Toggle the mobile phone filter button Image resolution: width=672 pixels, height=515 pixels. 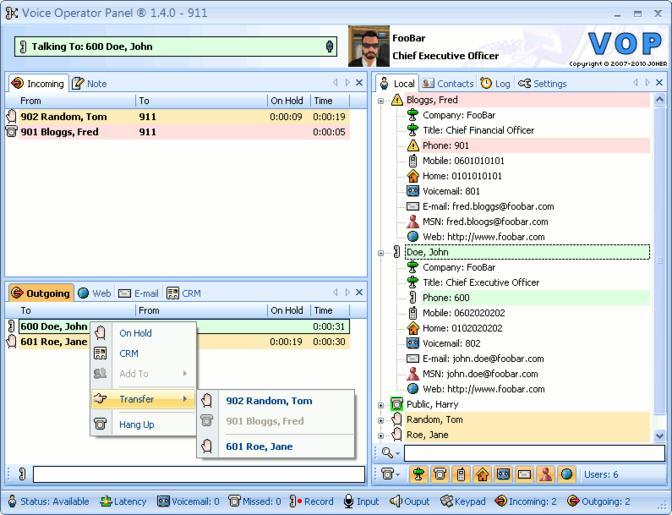(x=459, y=474)
